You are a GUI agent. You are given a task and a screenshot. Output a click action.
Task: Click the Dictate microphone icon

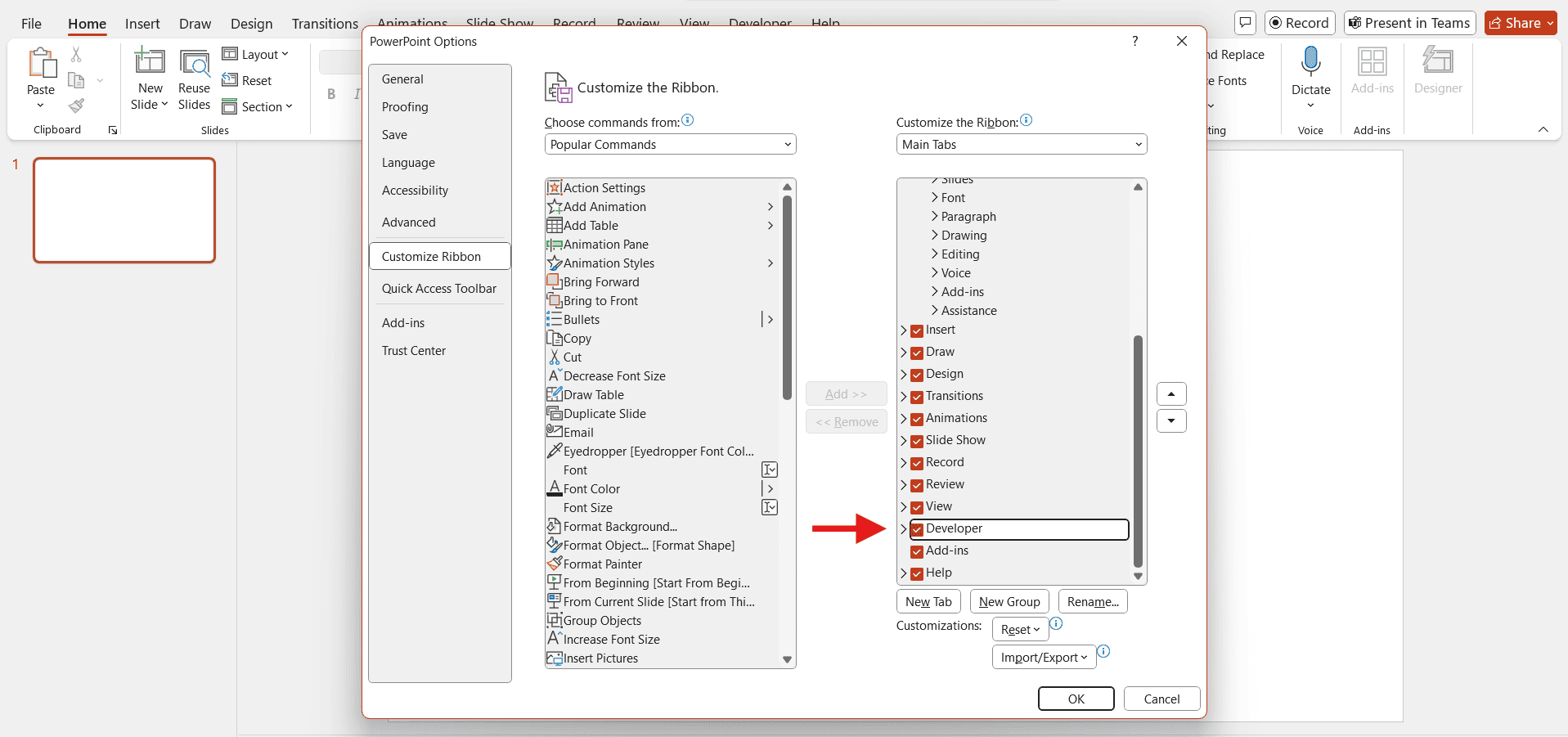(x=1311, y=61)
